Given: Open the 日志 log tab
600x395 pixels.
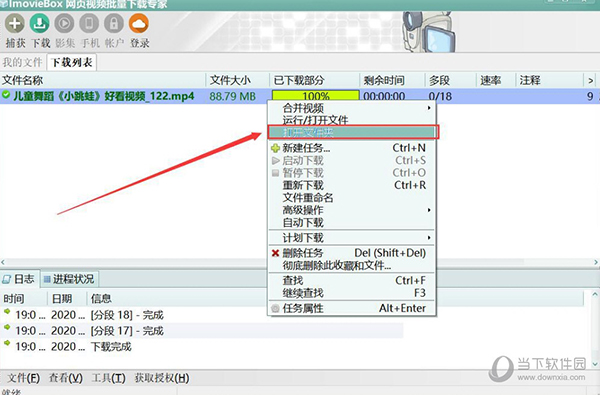Looking at the screenshot, I should point(19,279).
